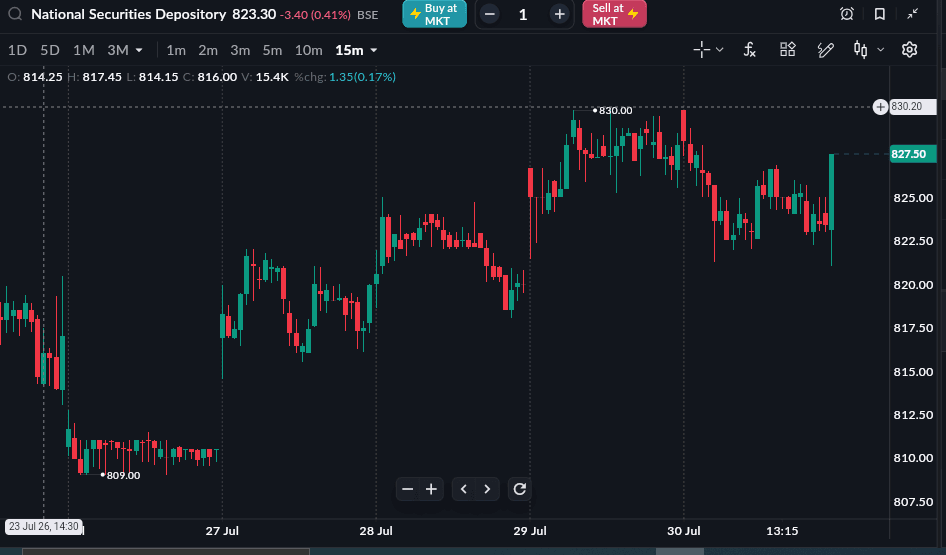Click the 825.00 price axis label
Image resolution: width=946 pixels, height=555 pixels.
913,198
